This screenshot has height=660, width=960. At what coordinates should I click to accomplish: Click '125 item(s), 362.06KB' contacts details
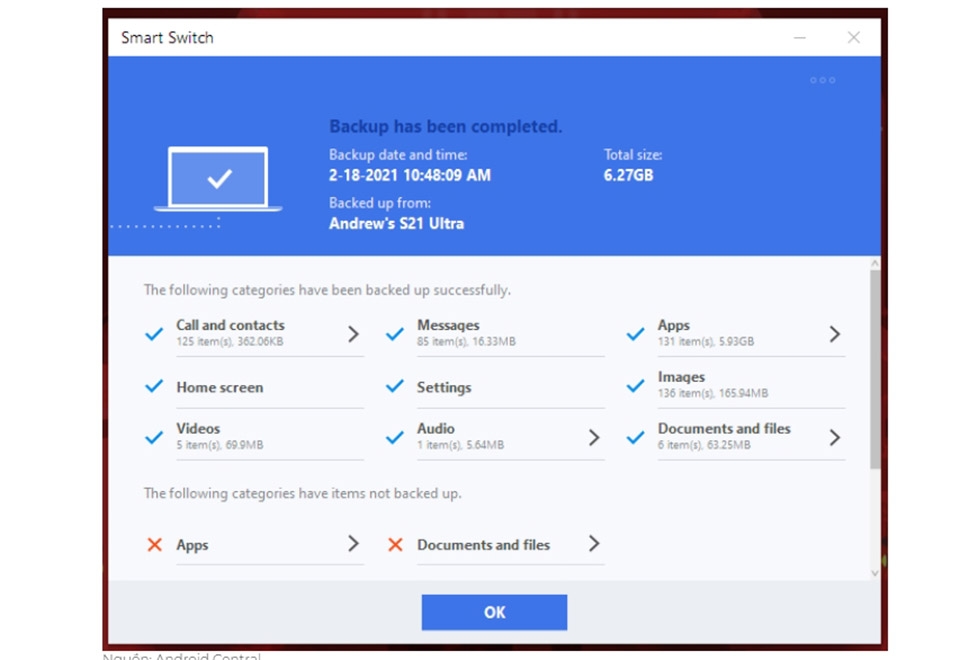[x=230, y=342]
